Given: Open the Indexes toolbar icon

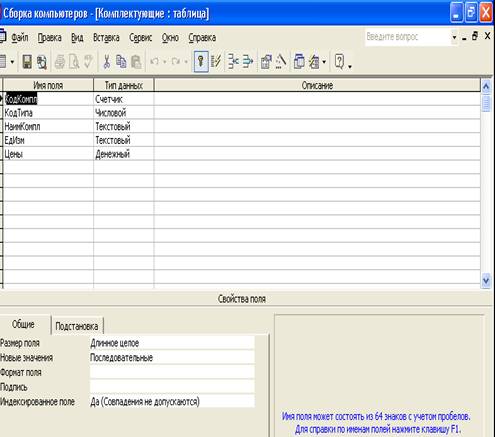Looking at the screenshot, I should point(216,62).
